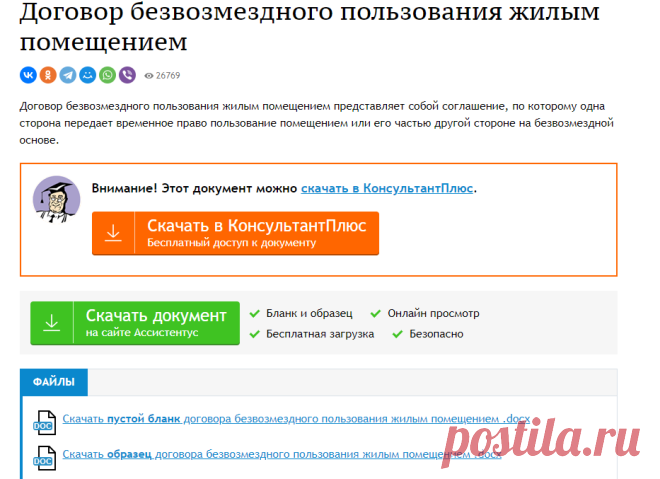This screenshot has width=660, height=479.
Task: Download the 'пустой бланк' docx link
Action: pos(296,419)
